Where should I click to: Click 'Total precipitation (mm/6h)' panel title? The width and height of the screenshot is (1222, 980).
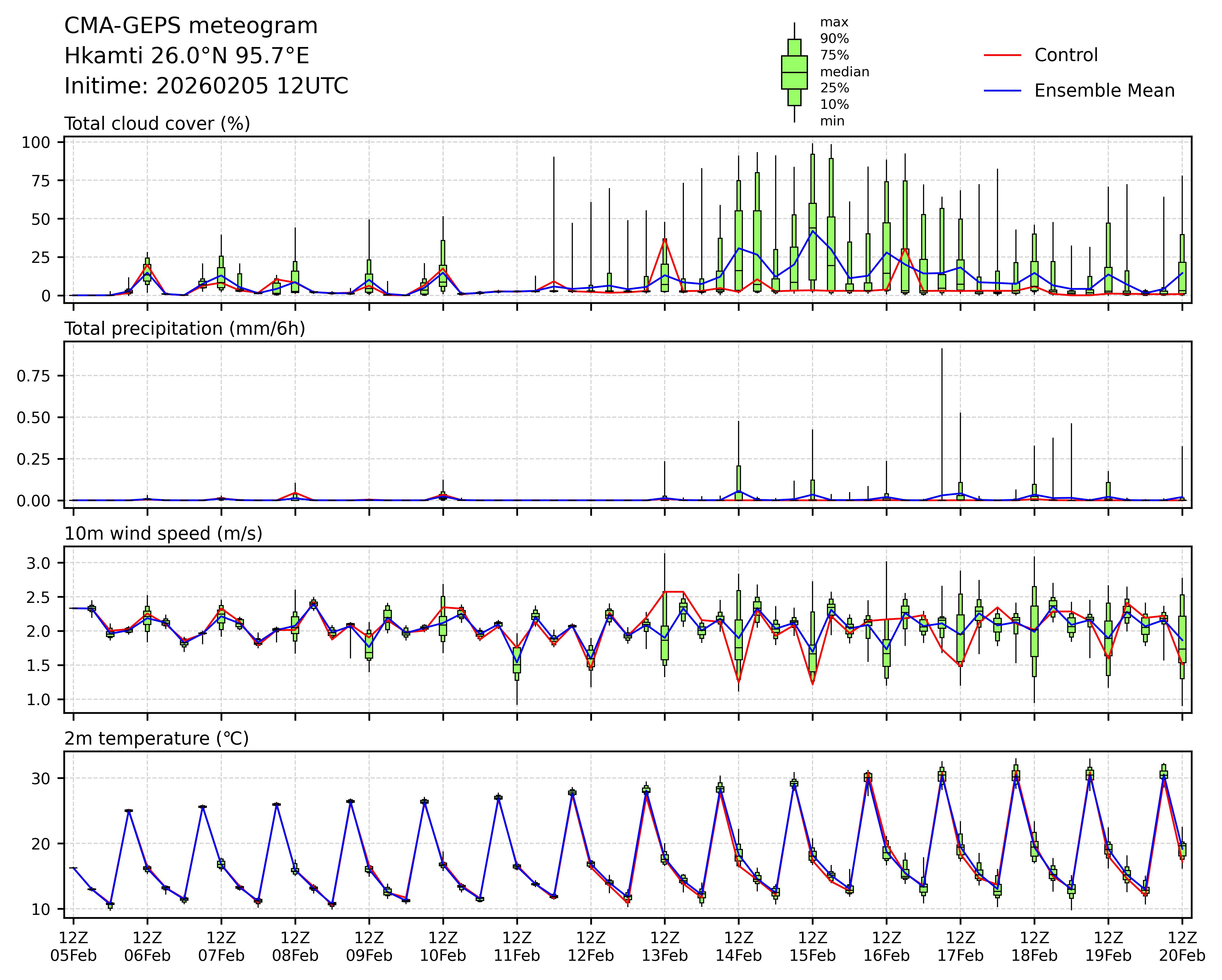tap(184, 329)
